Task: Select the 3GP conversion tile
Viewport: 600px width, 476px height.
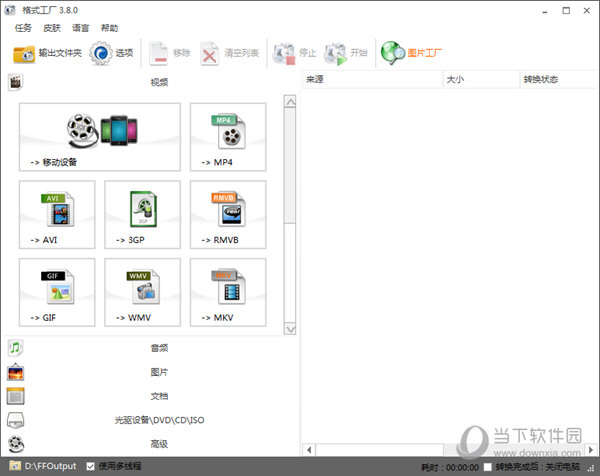Action: coord(142,215)
